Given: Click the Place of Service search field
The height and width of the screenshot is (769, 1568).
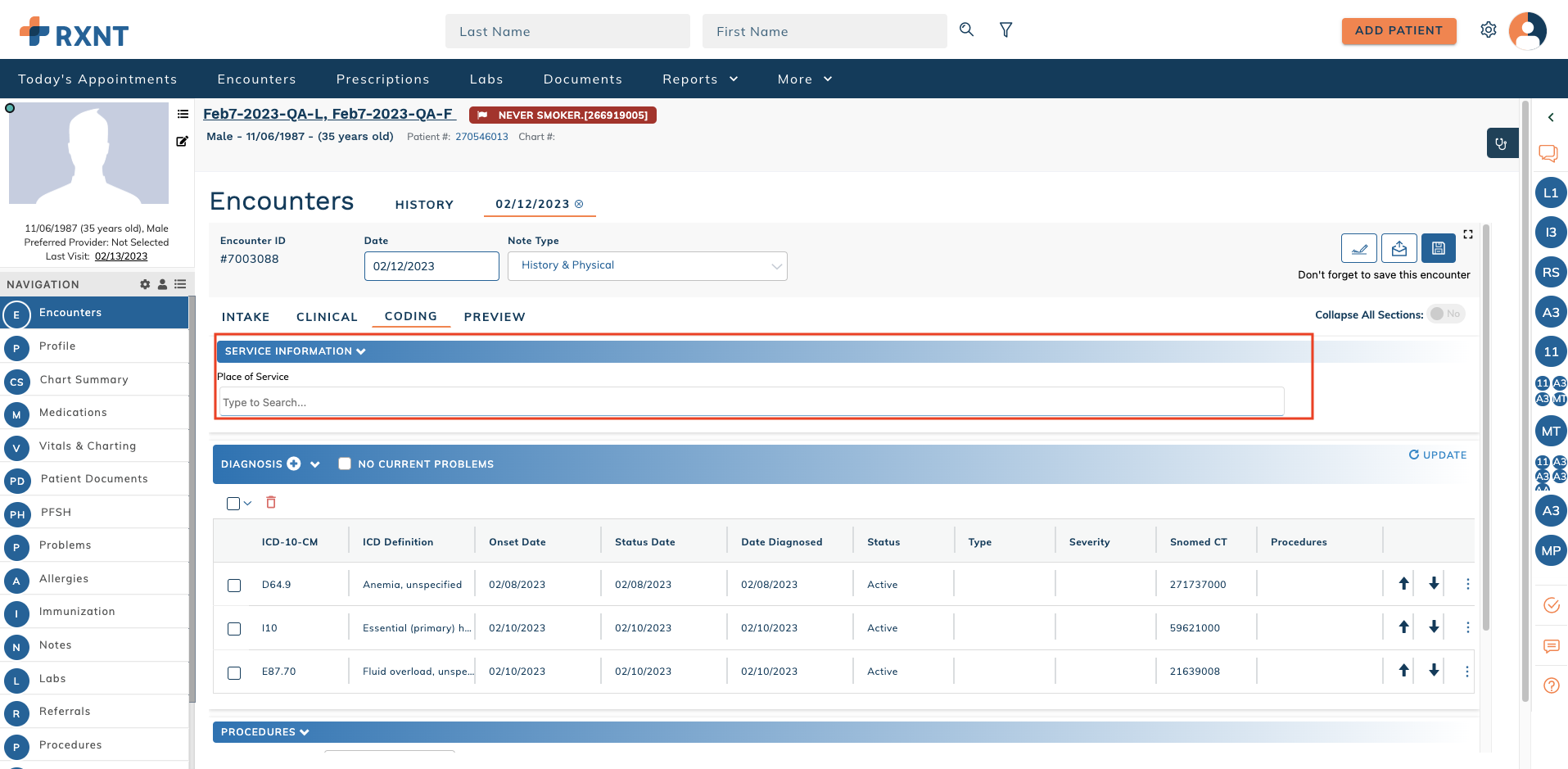Looking at the screenshot, I should [x=751, y=402].
